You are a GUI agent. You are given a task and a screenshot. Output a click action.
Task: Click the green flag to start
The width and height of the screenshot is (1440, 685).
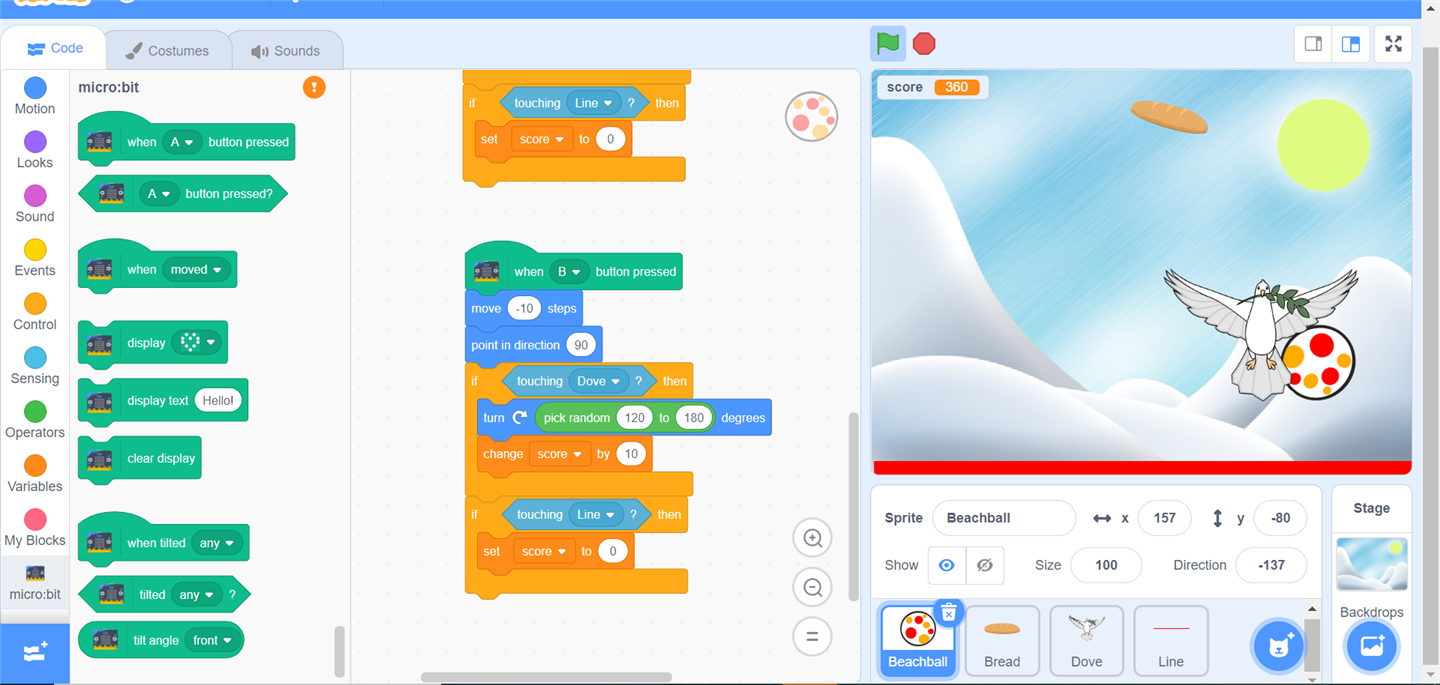(888, 44)
